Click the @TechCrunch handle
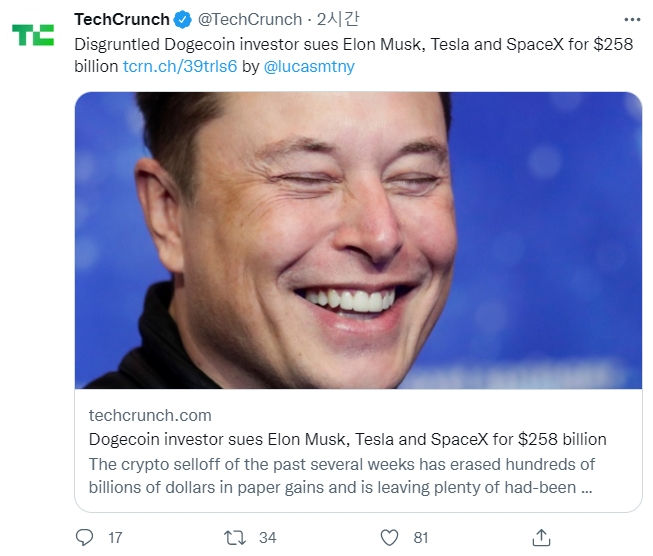 [249, 19]
